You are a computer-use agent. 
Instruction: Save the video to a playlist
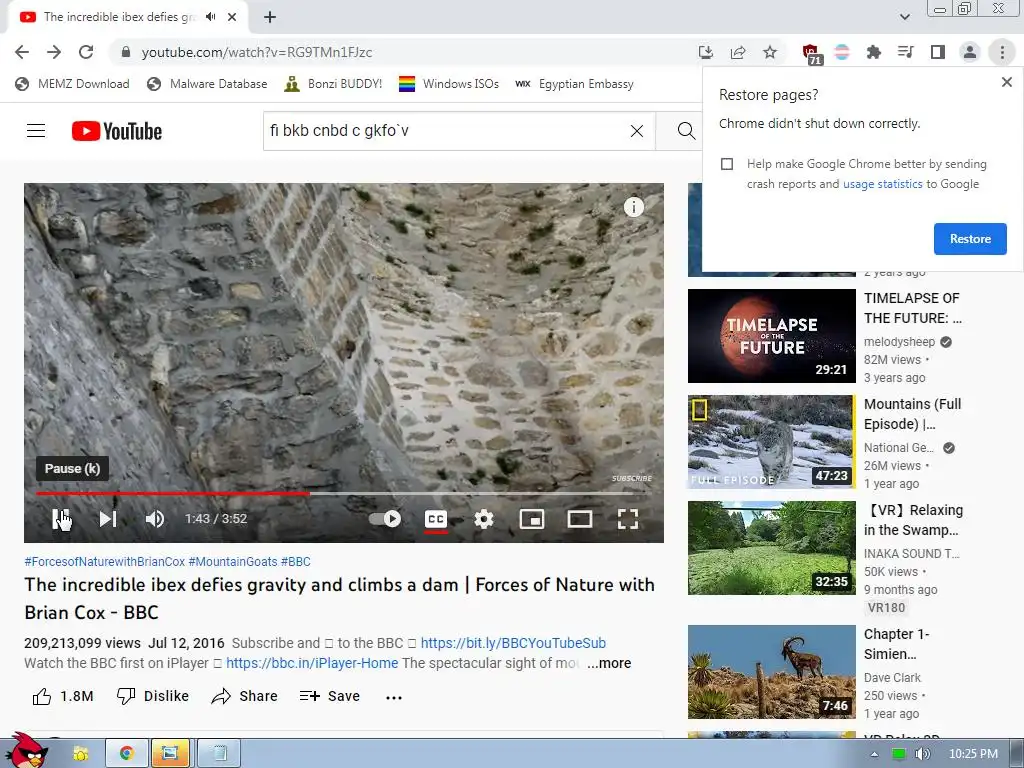point(330,696)
